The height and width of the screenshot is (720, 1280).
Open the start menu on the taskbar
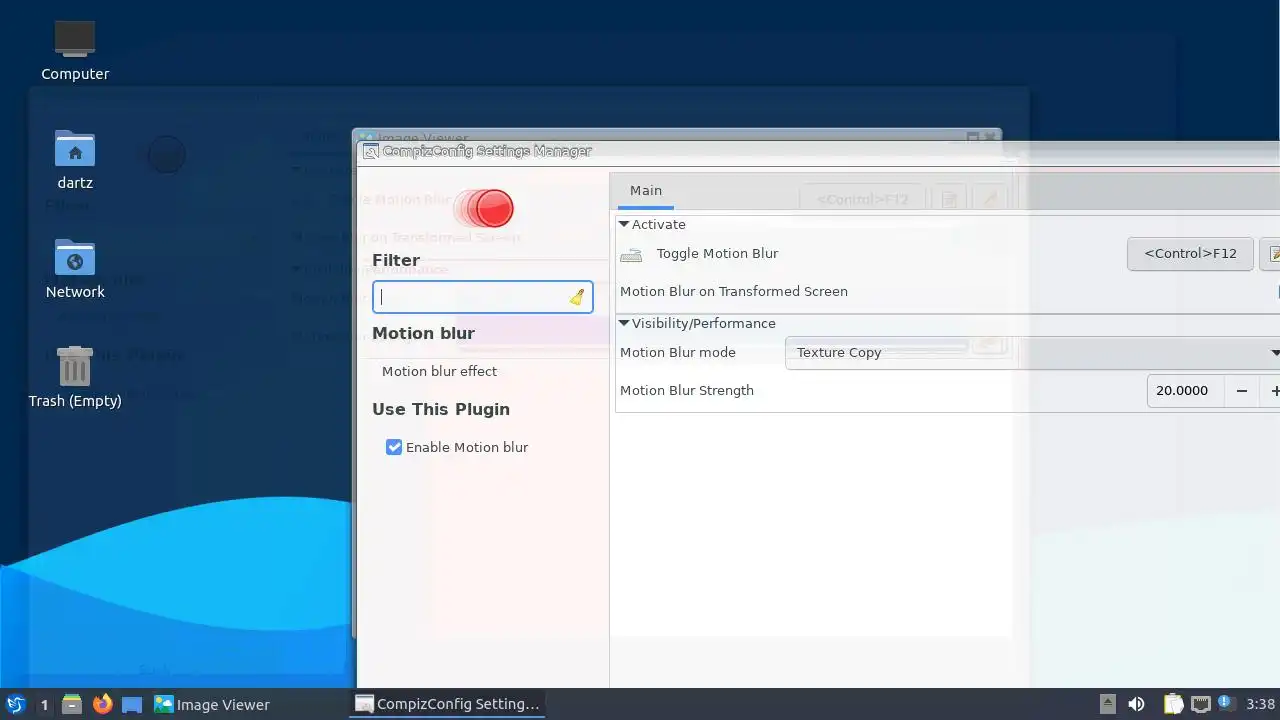15,704
